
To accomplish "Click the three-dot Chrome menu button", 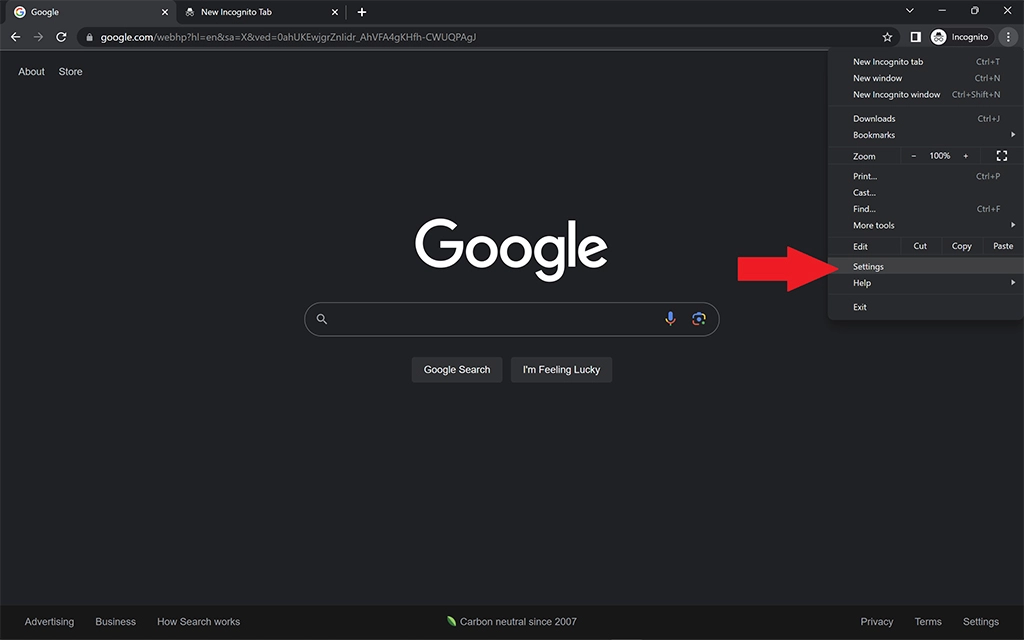I will pos(1008,37).
